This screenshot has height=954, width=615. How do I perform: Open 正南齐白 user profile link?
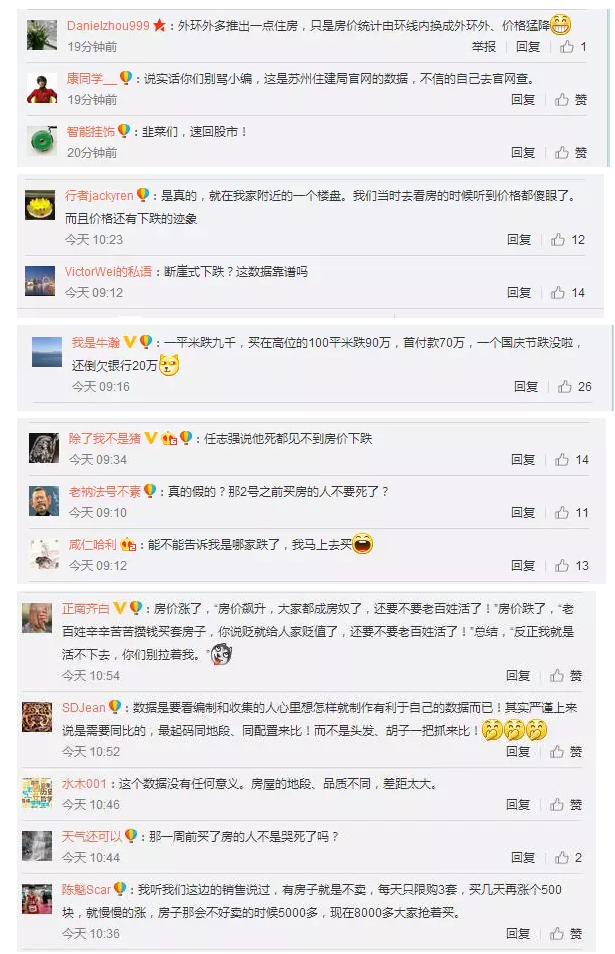86,608
